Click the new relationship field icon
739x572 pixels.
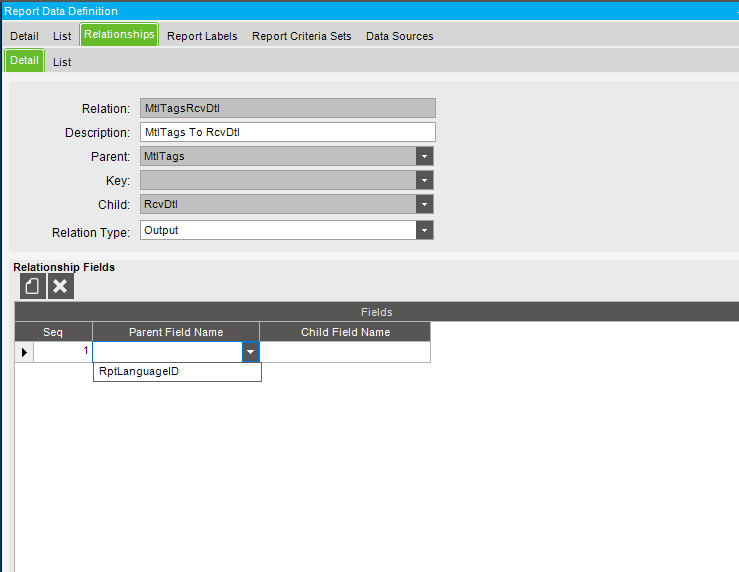(33, 286)
